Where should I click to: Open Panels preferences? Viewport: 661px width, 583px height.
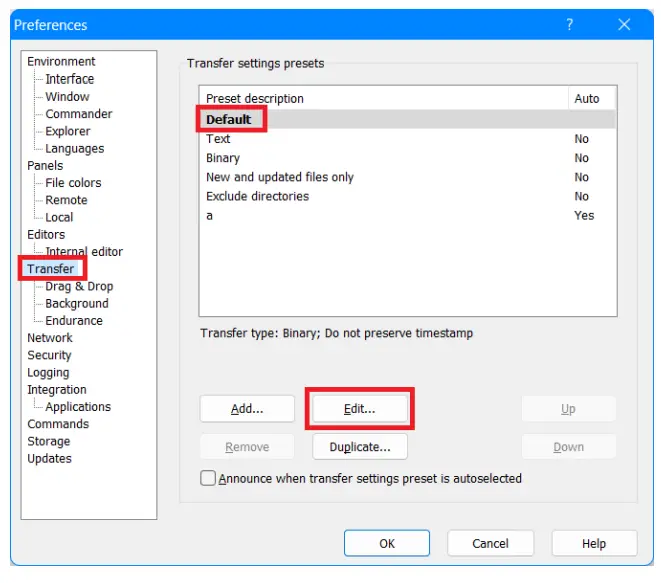coord(45,166)
